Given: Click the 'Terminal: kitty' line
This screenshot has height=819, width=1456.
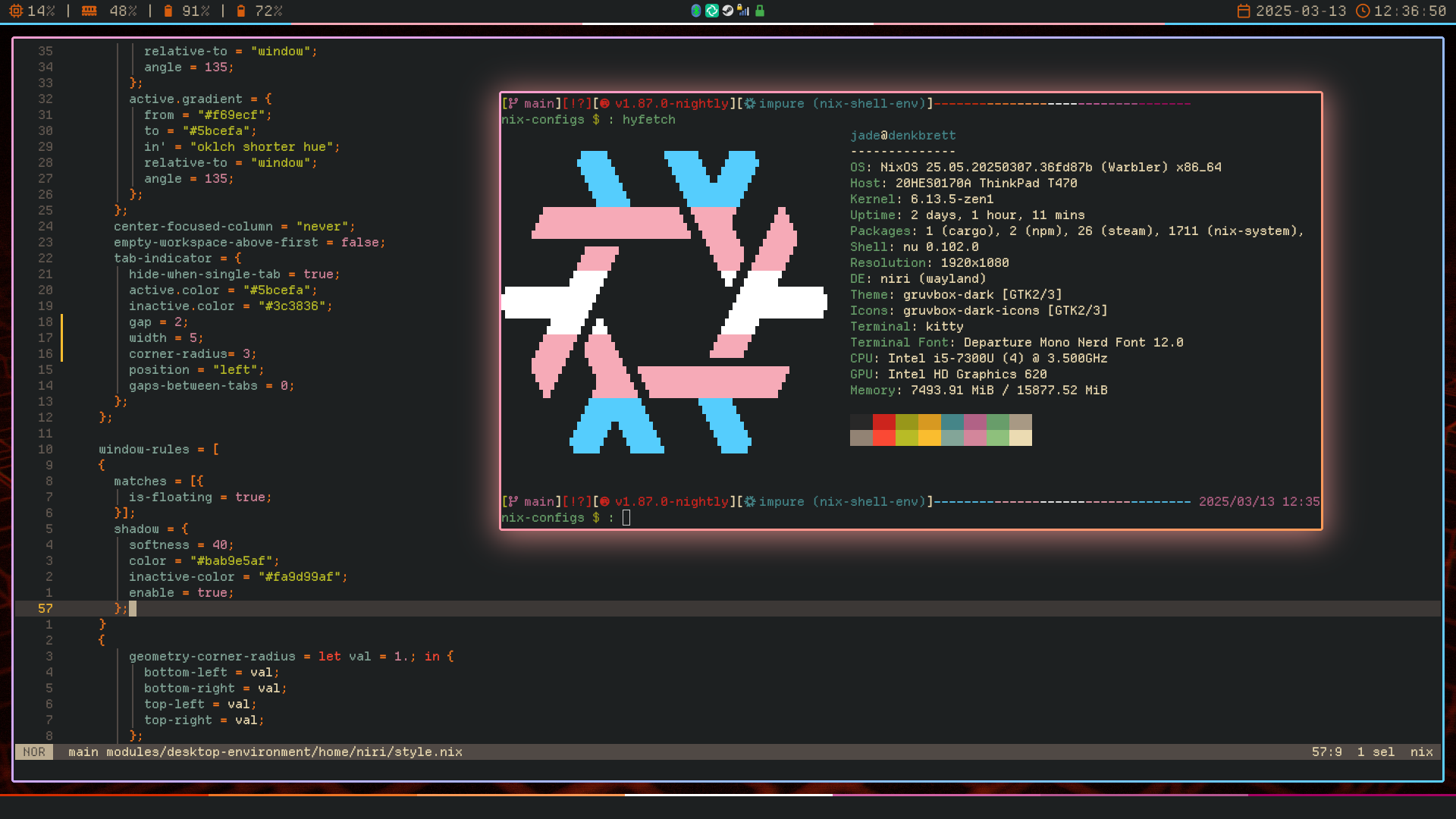Looking at the screenshot, I should (x=907, y=326).
